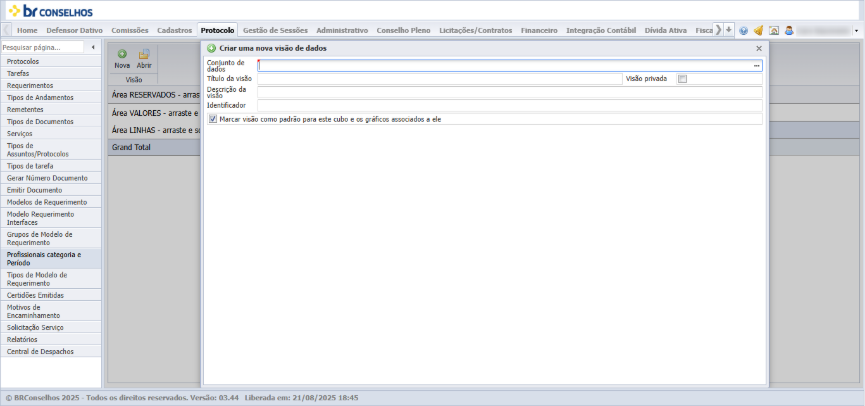Switch to the Licitações/Contratos tab
This screenshot has height=406, width=865.
(476, 30)
